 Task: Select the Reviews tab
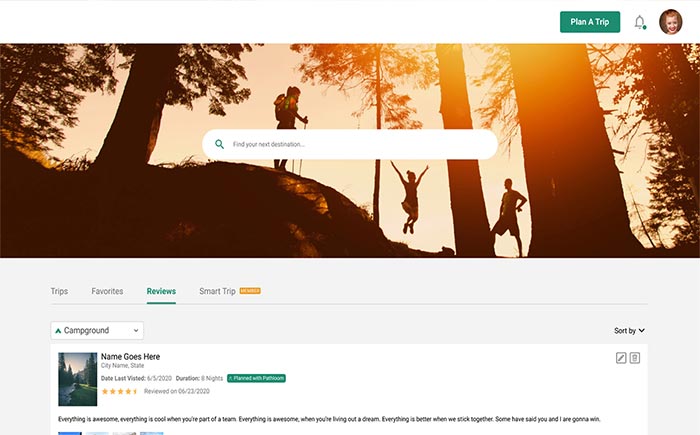pos(161,291)
